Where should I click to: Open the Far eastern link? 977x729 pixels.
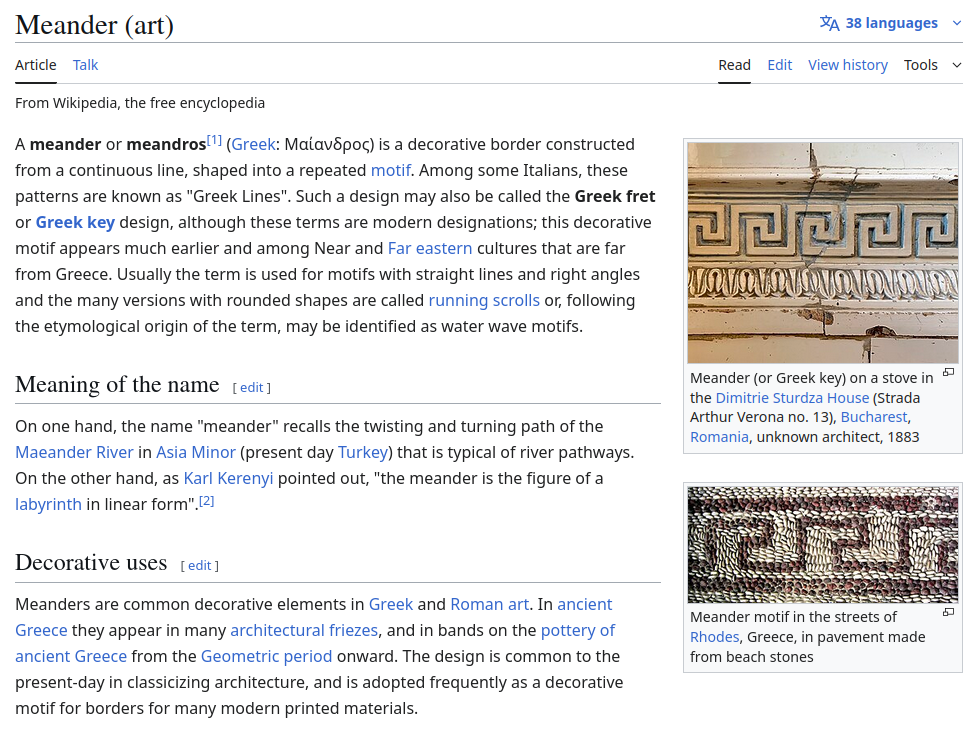tap(430, 249)
